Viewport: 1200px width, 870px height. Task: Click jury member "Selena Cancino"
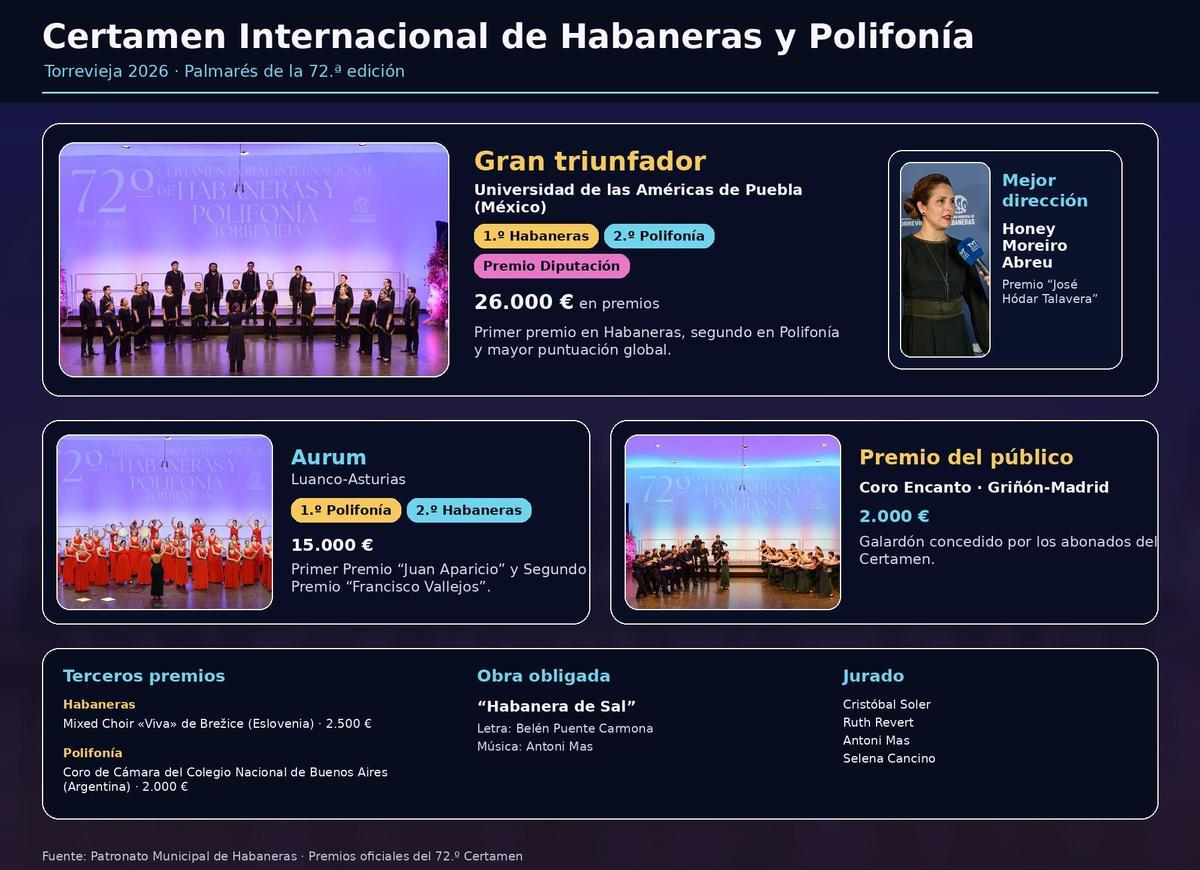(889, 758)
